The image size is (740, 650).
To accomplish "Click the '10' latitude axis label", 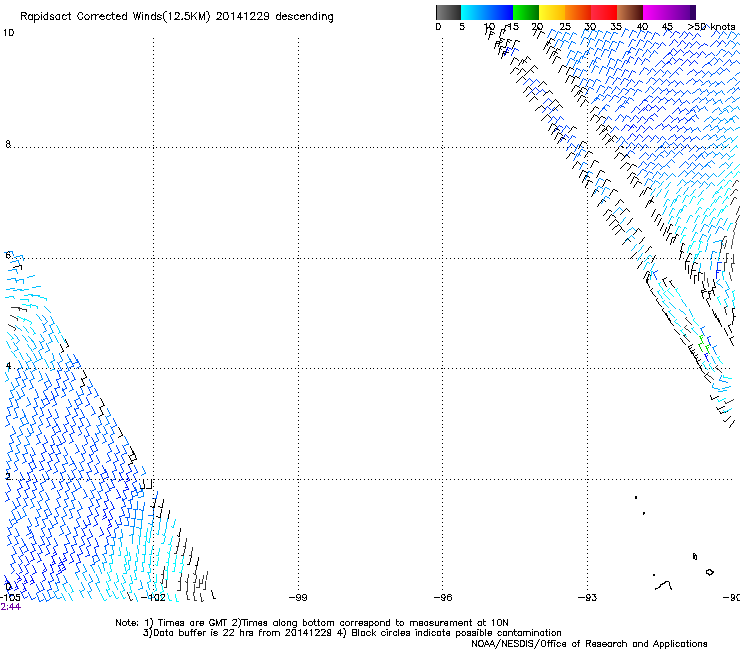I will [8, 33].
